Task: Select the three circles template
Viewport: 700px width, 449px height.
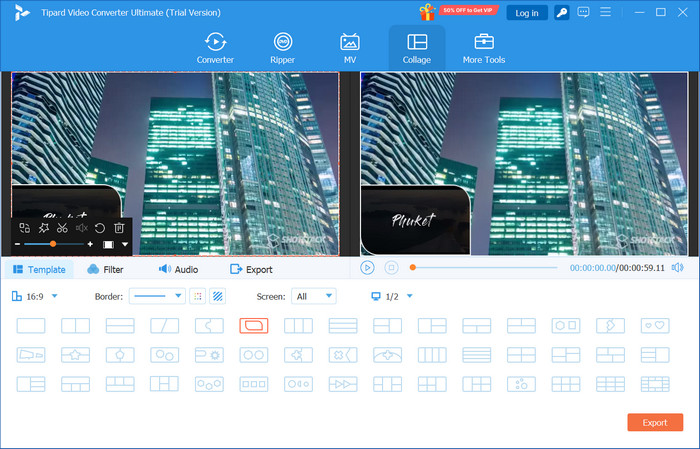Action: pyautogui.click(x=209, y=384)
